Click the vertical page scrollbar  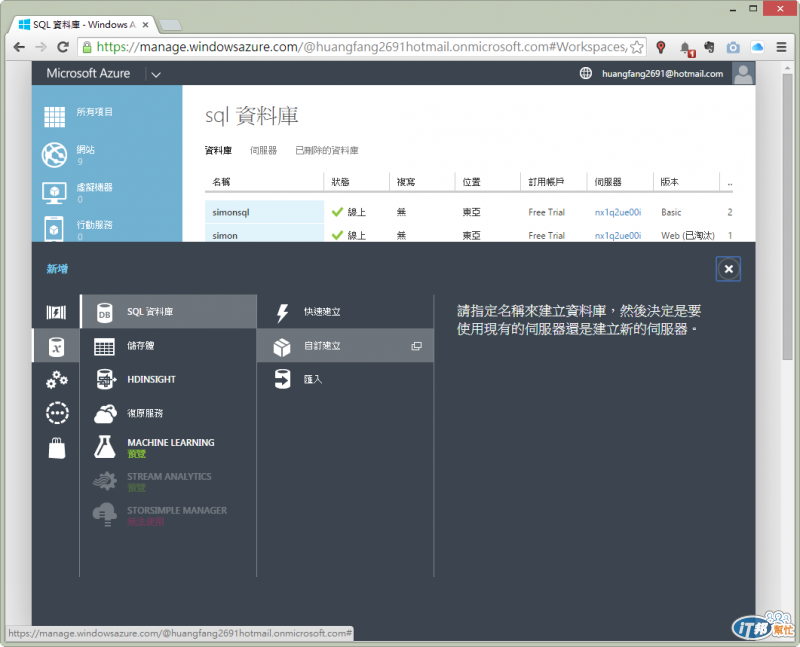tap(788, 217)
